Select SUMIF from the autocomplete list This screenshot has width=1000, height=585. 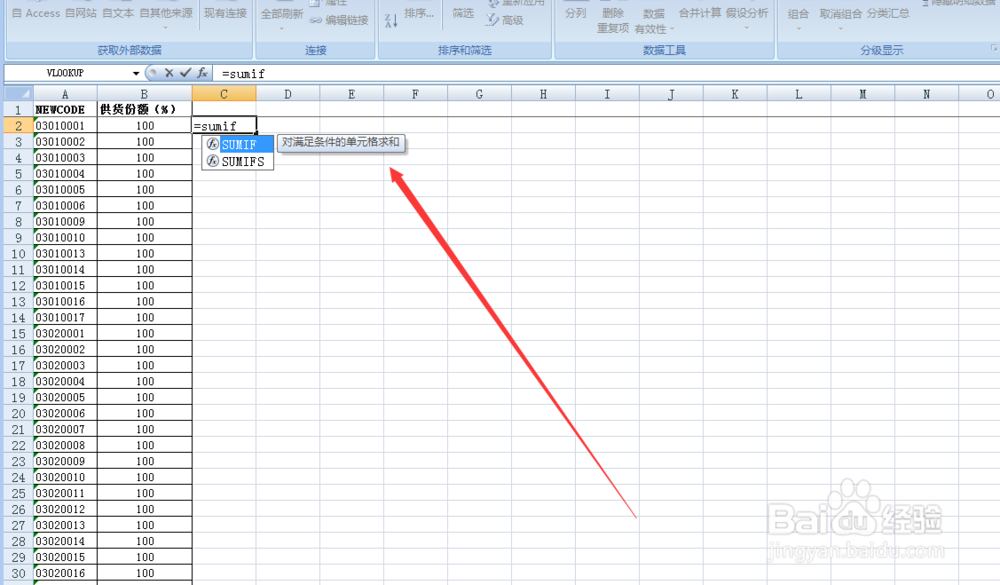click(x=239, y=145)
